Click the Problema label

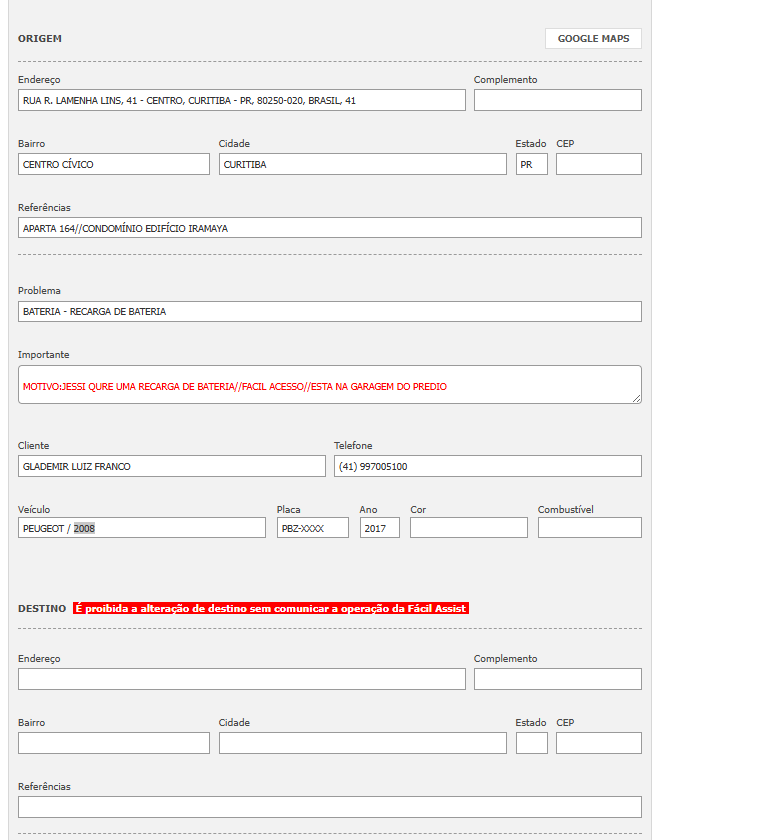[x=39, y=290]
